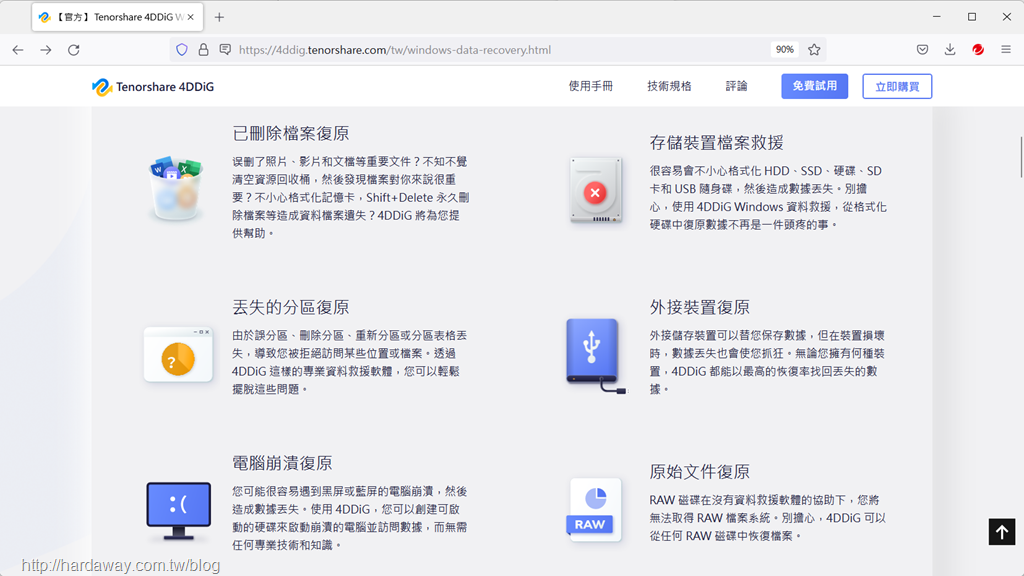
Task: Open the Pocket save icon
Action: tap(922, 50)
